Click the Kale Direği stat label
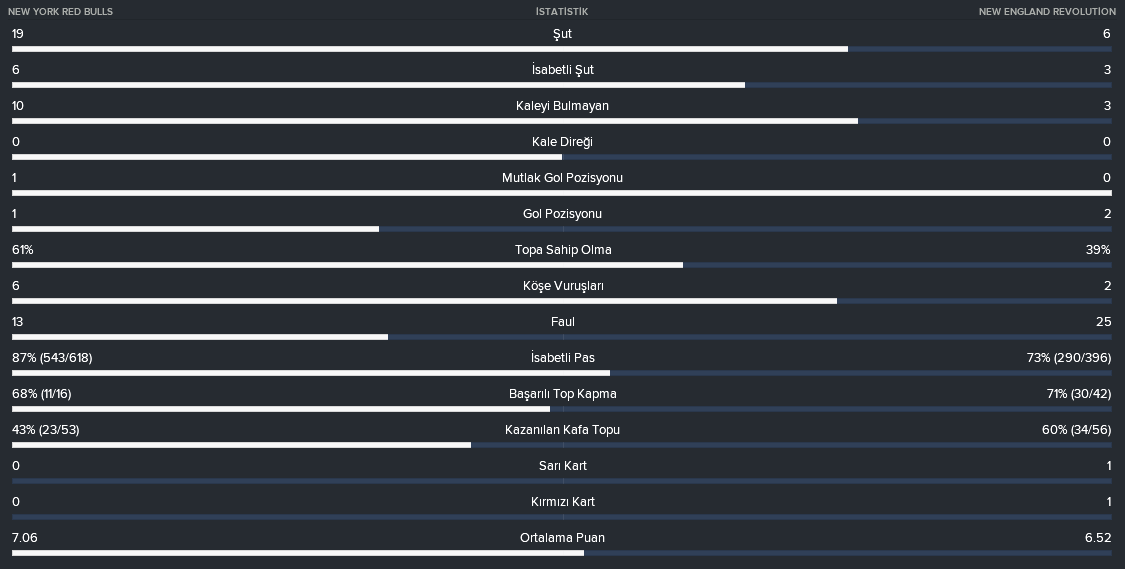The width and height of the screenshot is (1125, 569). 562,142
